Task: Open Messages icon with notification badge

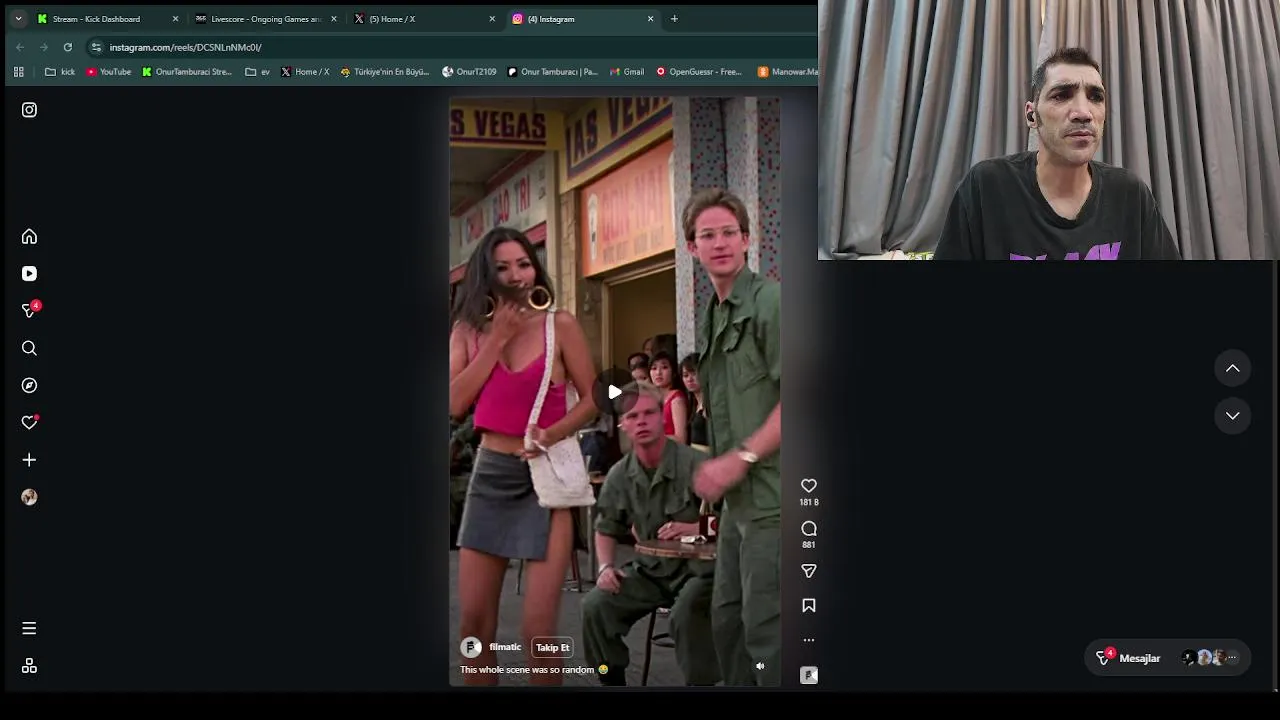Action: coord(29,311)
